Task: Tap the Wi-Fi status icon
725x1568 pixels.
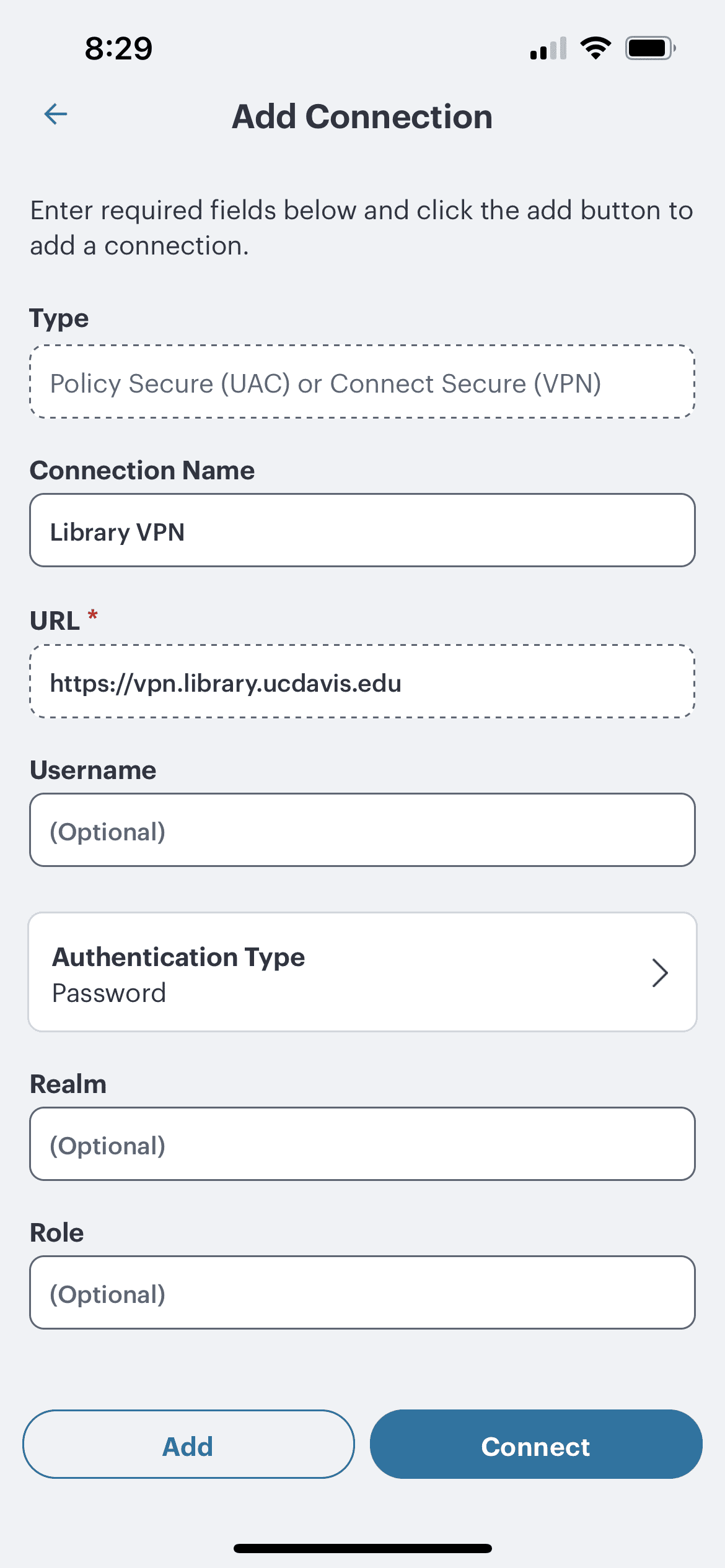Action: coord(595,48)
